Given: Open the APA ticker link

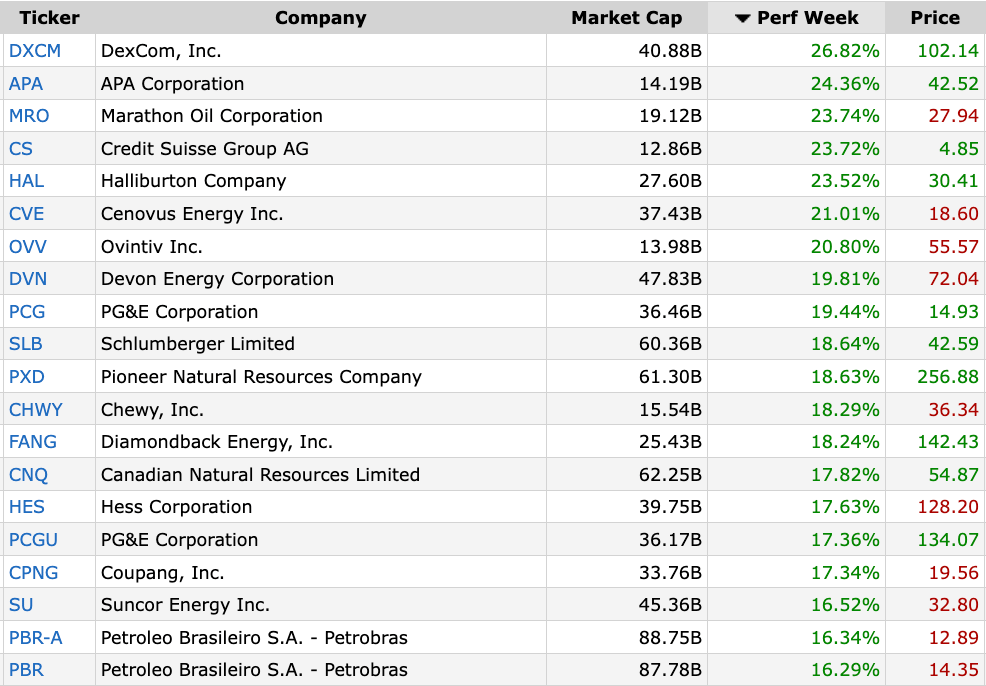Looking at the screenshot, I should 26,84.
